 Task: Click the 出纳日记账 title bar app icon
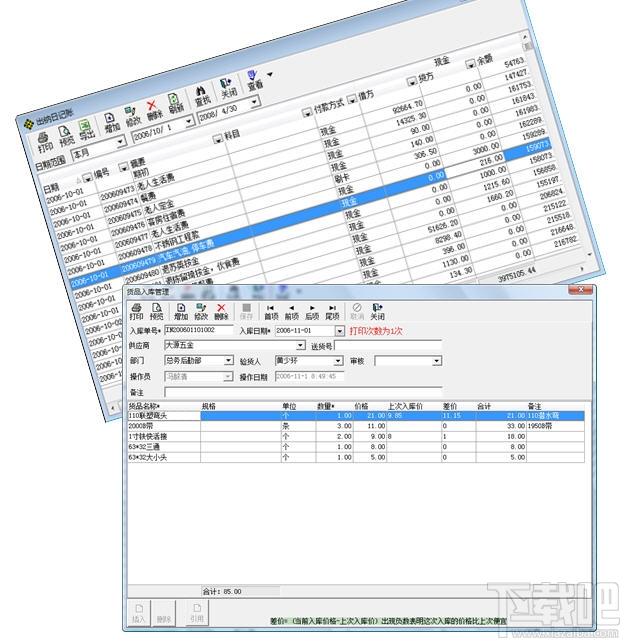point(28,124)
